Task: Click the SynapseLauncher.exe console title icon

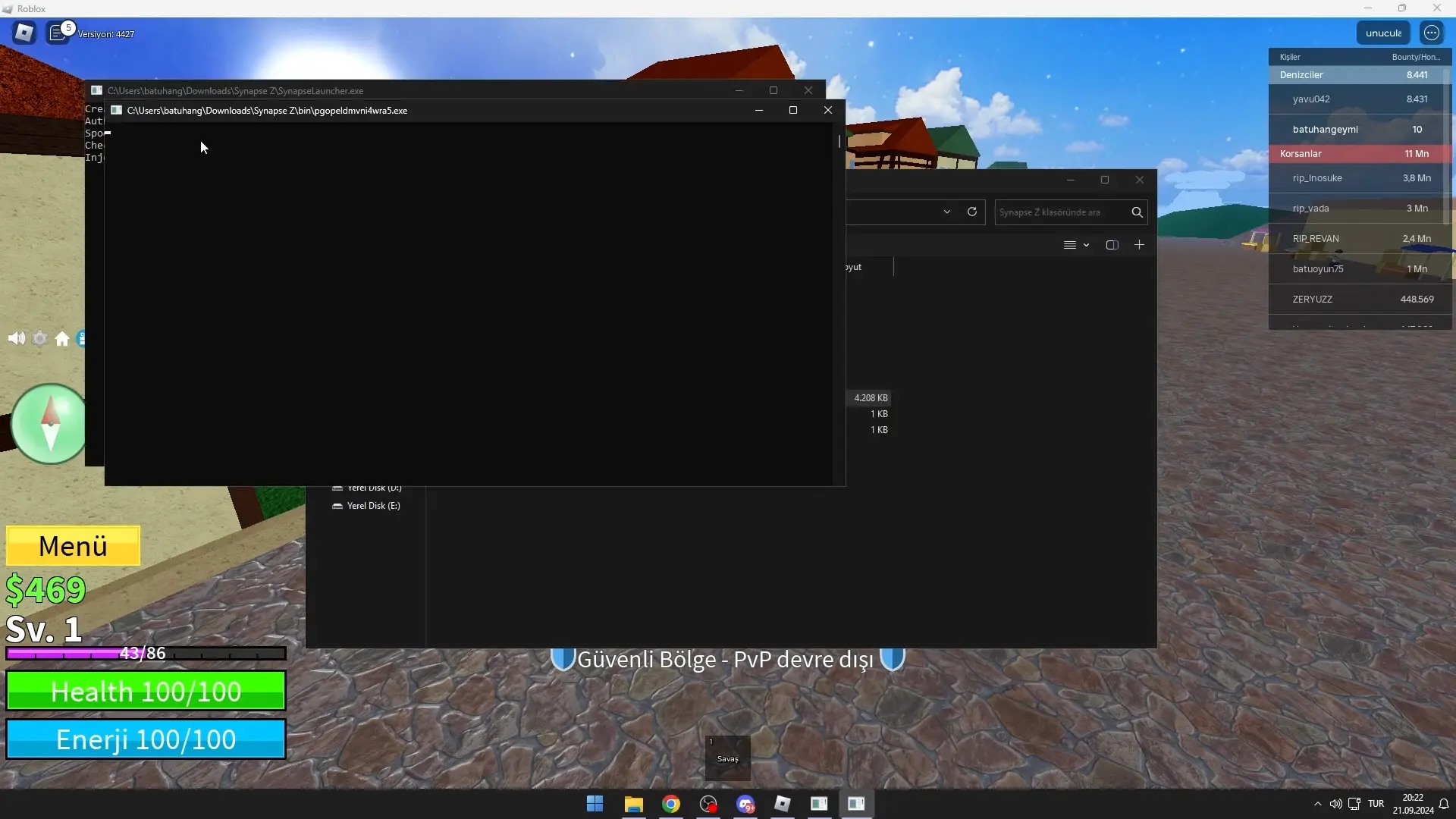Action: [97, 90]
